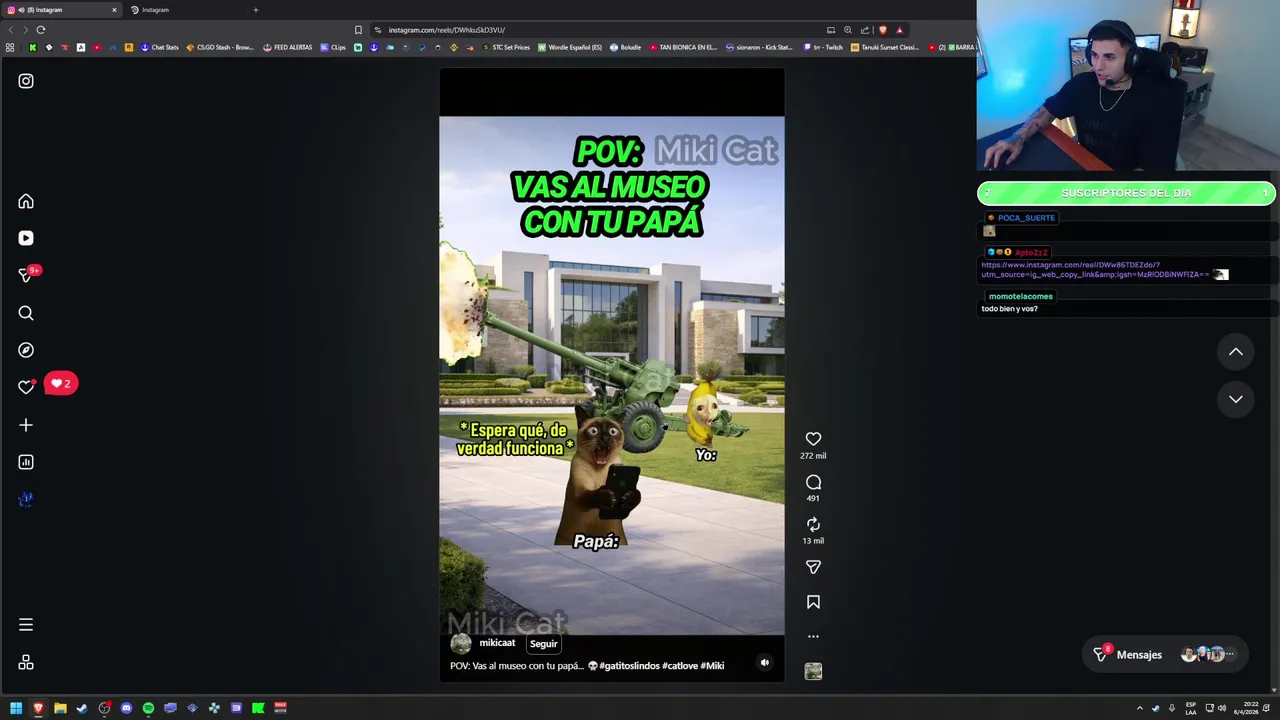1280x720 pixels.
Task: Open notifications heart in sidebar
Action: pos(26,387)
